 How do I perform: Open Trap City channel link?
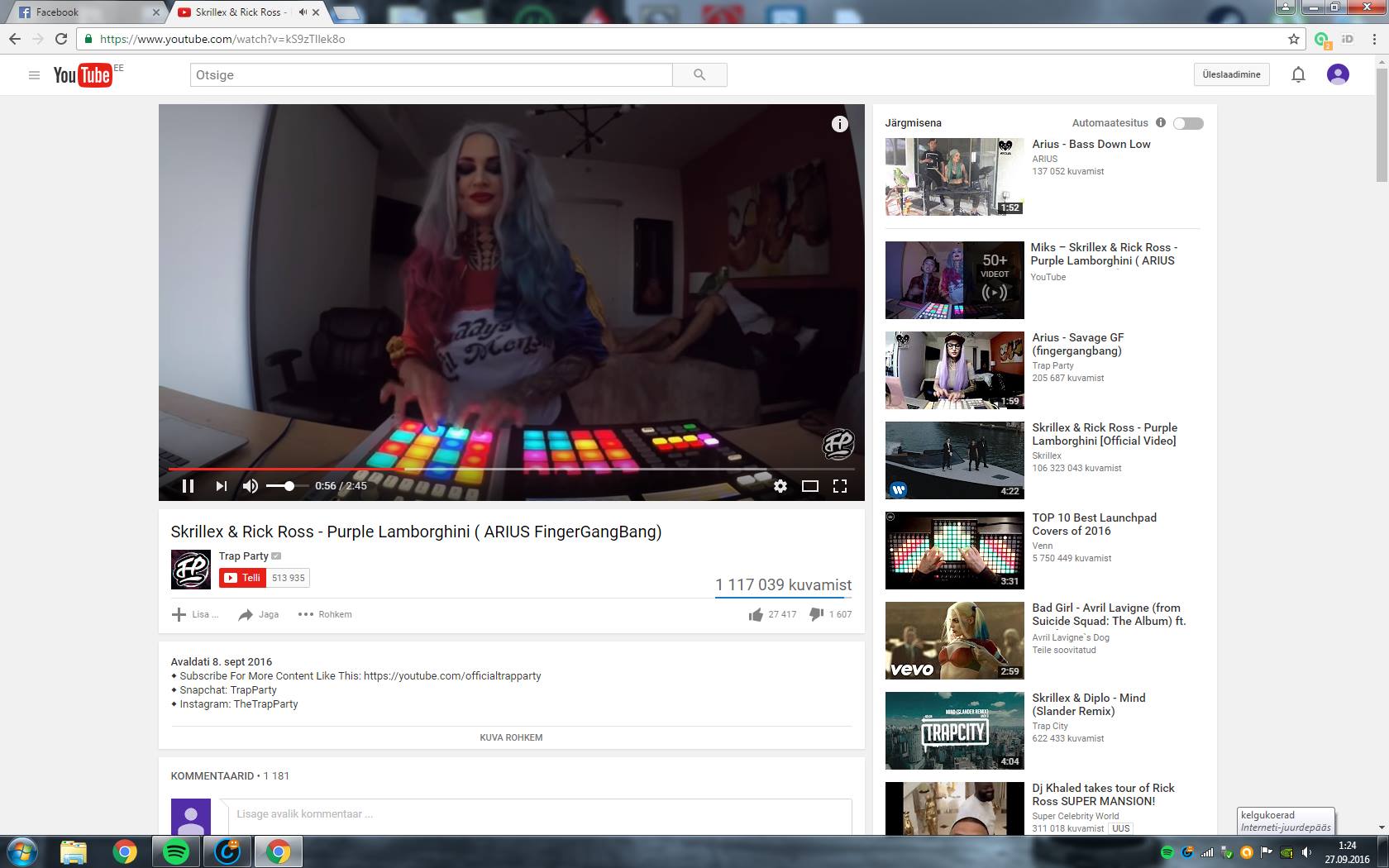(1050, 726)
